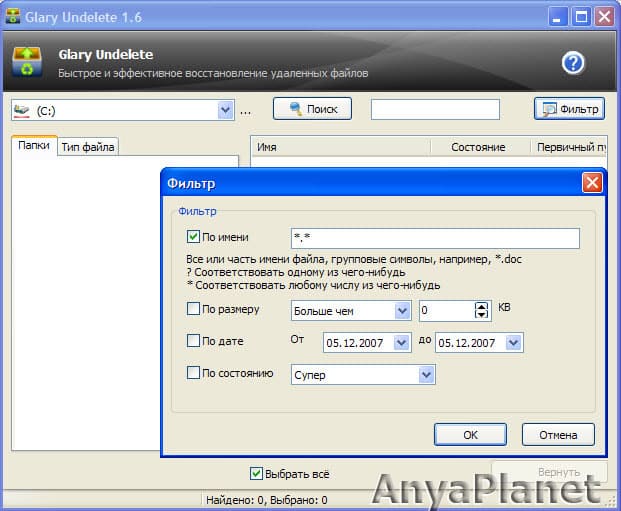
Task: Open the Больше чем size comparison dropdown
Action: coord(402,311)
